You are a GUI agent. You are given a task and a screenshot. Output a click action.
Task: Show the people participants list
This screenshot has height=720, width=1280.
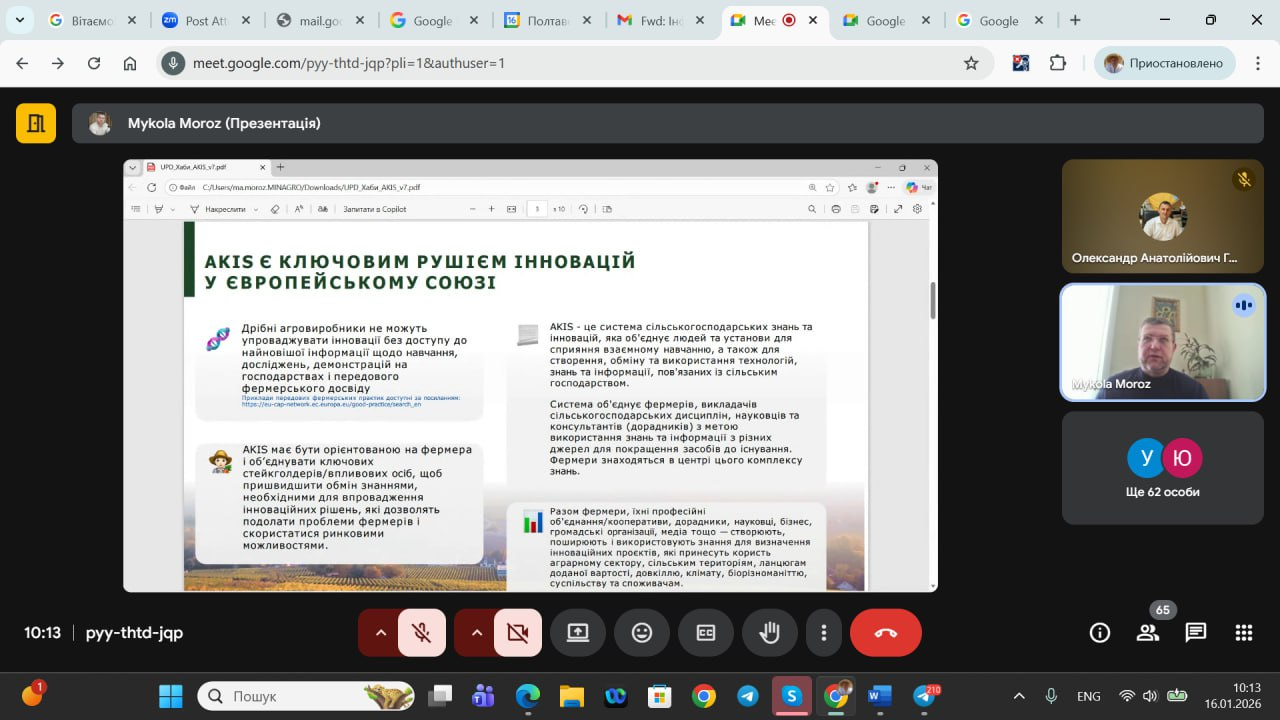pyautogui.click(x=1148, y=632)
